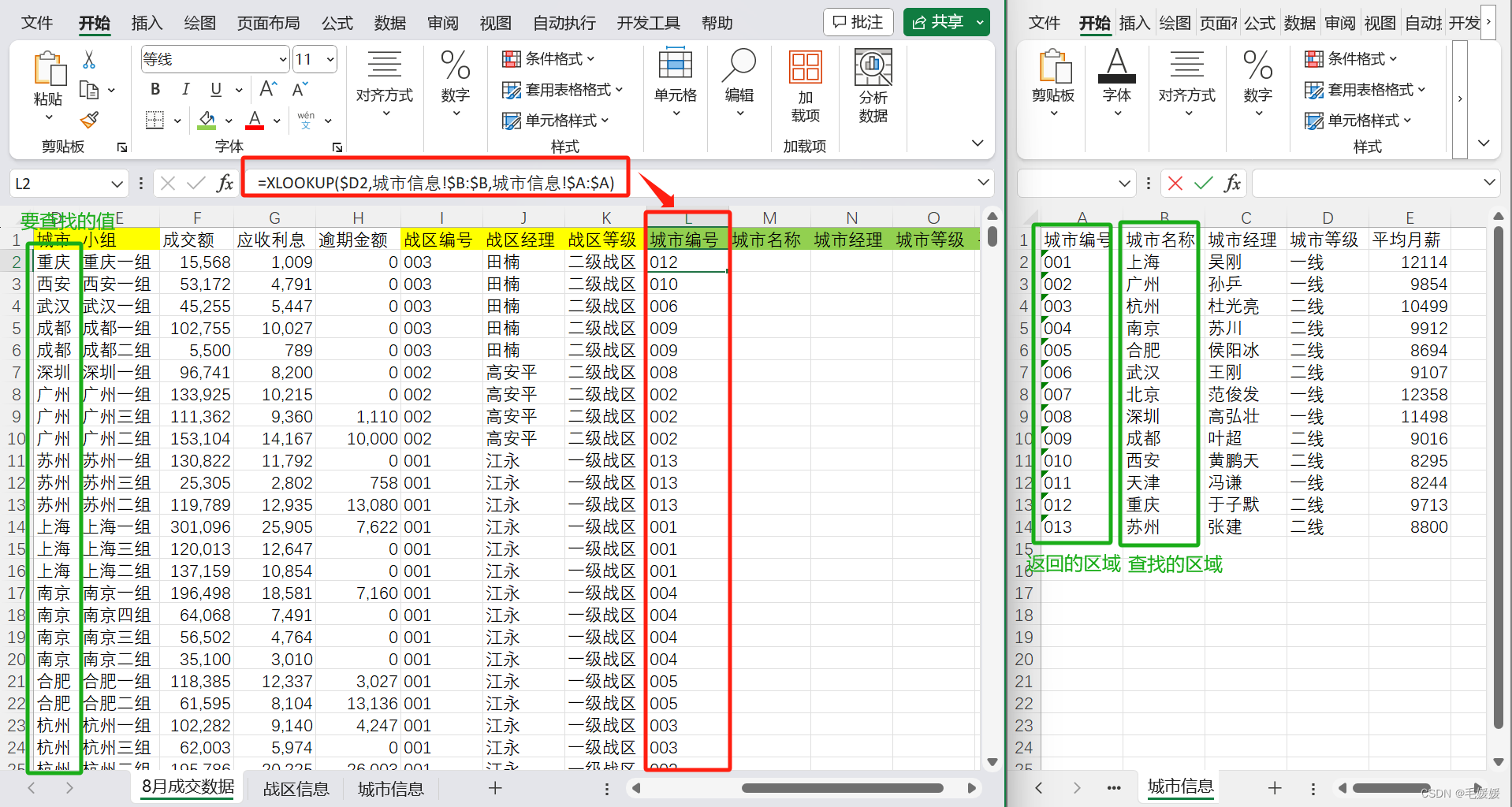Open the 数据 tab in left window
1512x807 pixels.
point(390,23)
